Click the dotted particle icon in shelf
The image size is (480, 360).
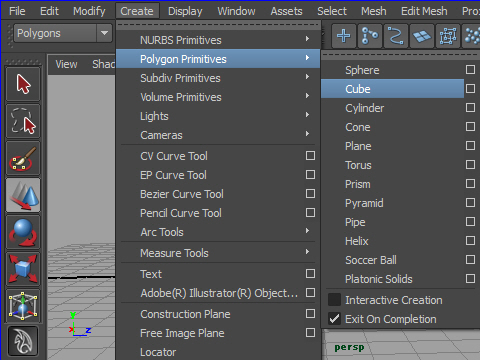(471, 35)
